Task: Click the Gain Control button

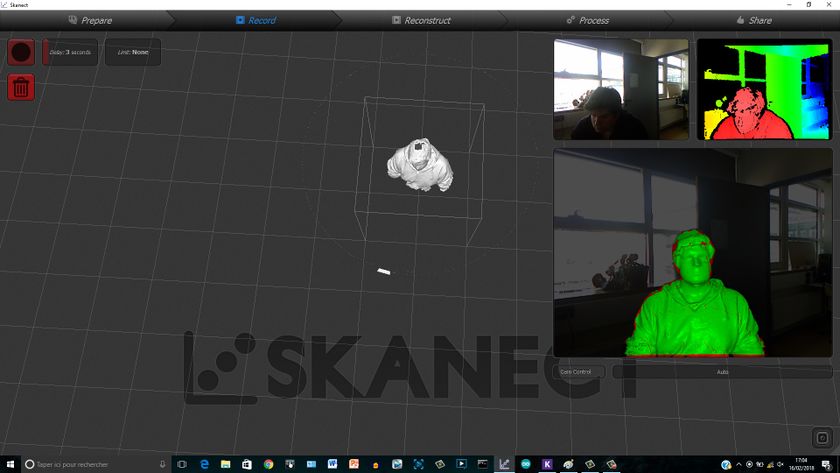Action: point(579,372)
